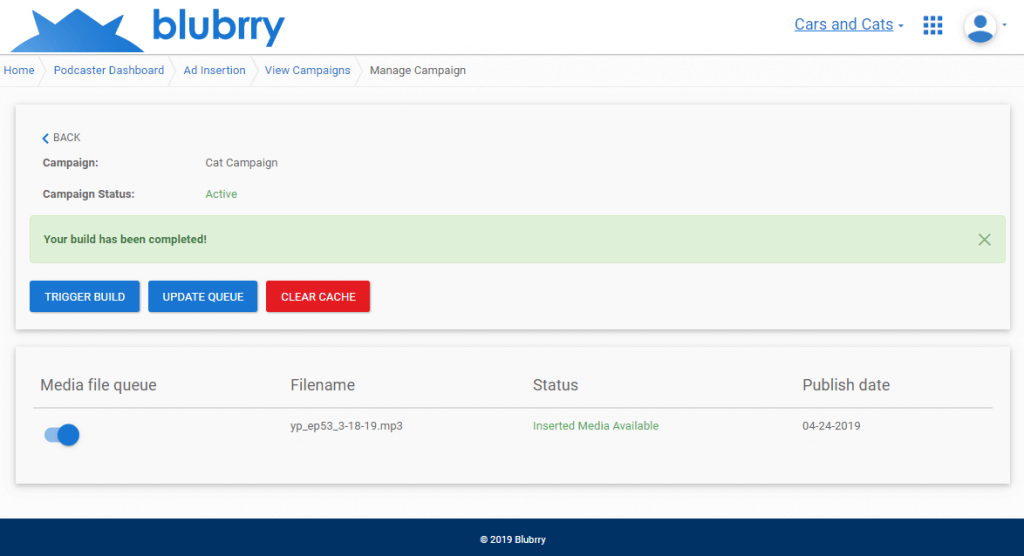
Task: Click the red CLEAR CACHE button
Action: click(x=318, y=297)
